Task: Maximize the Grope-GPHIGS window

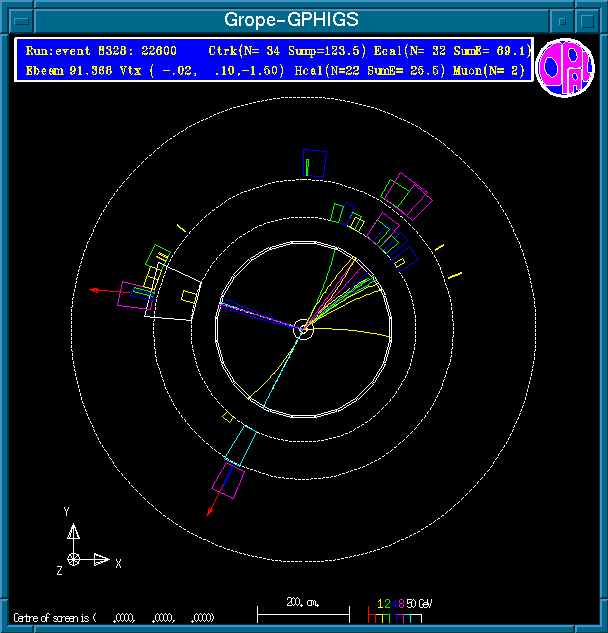Action: point(590,19)
